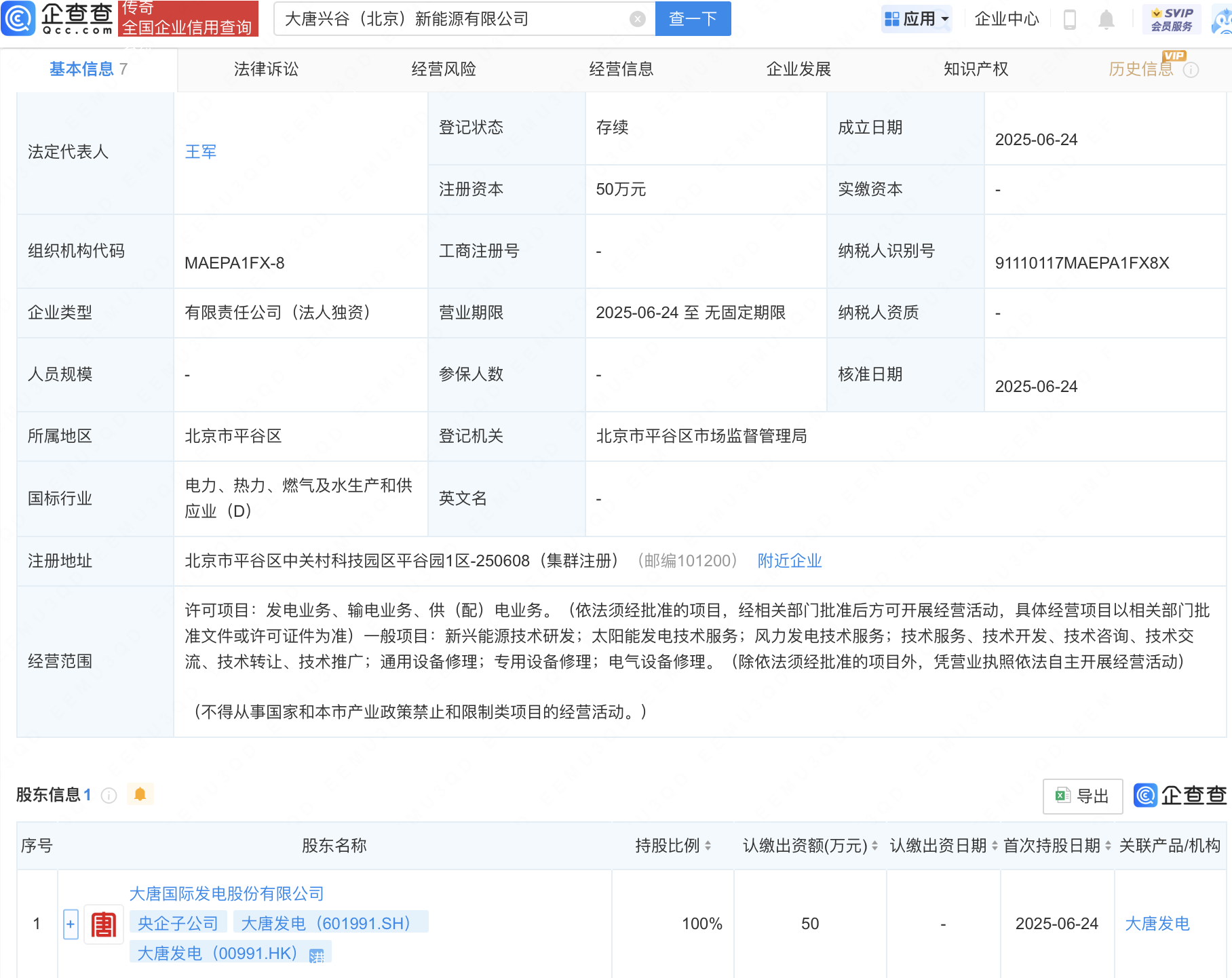Click shareholder alert bell icon

click(x=140, y=794)
